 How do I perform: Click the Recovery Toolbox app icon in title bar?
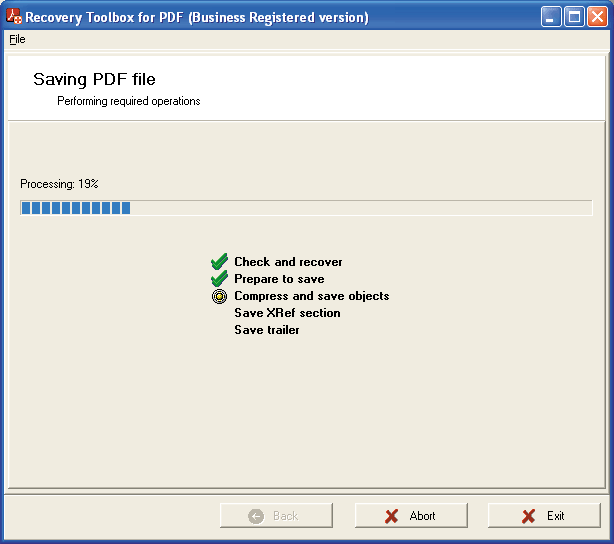(x=14, y=16)
